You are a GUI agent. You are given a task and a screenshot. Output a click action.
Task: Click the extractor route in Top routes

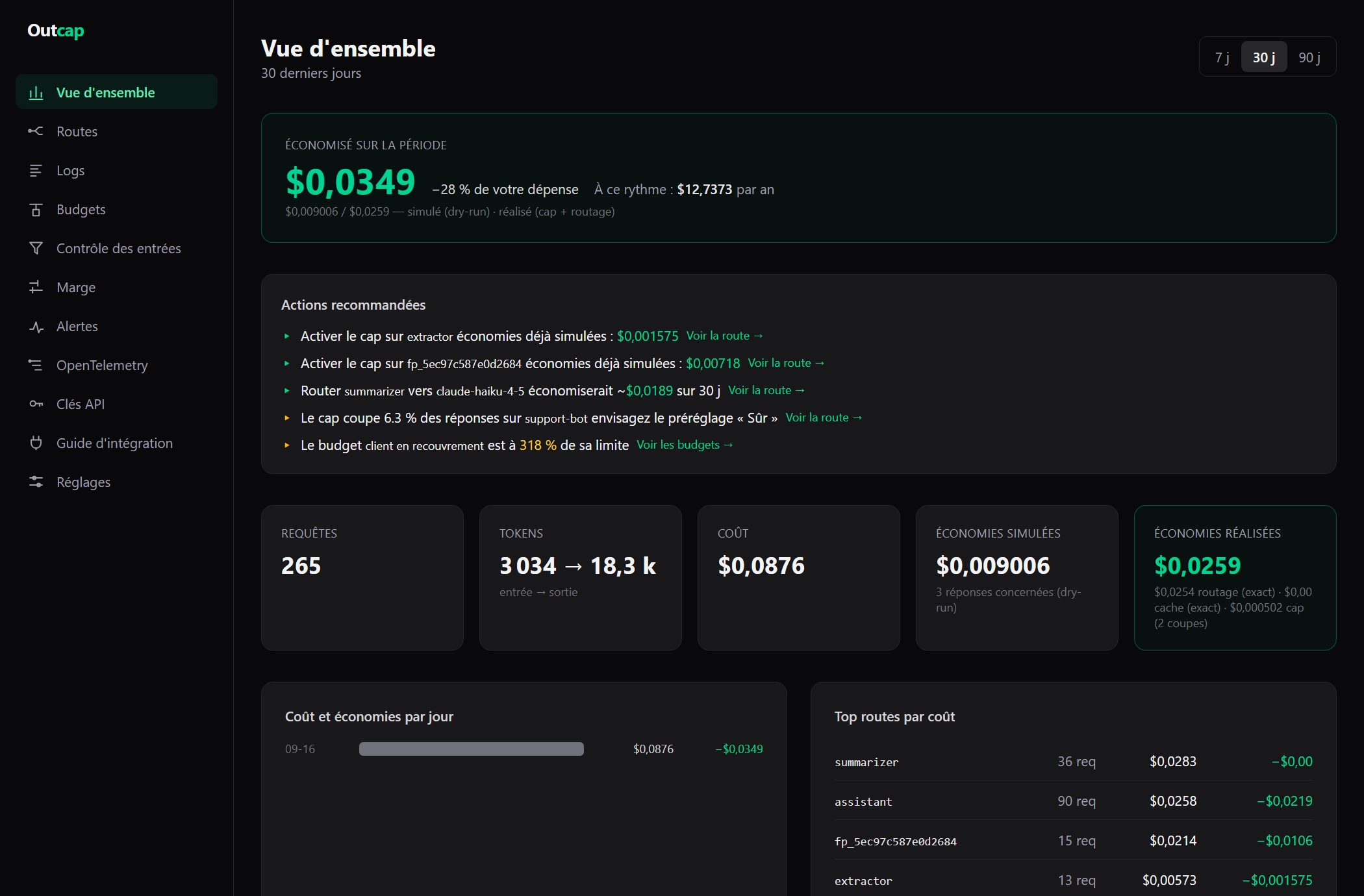[x=1073, y=880]
